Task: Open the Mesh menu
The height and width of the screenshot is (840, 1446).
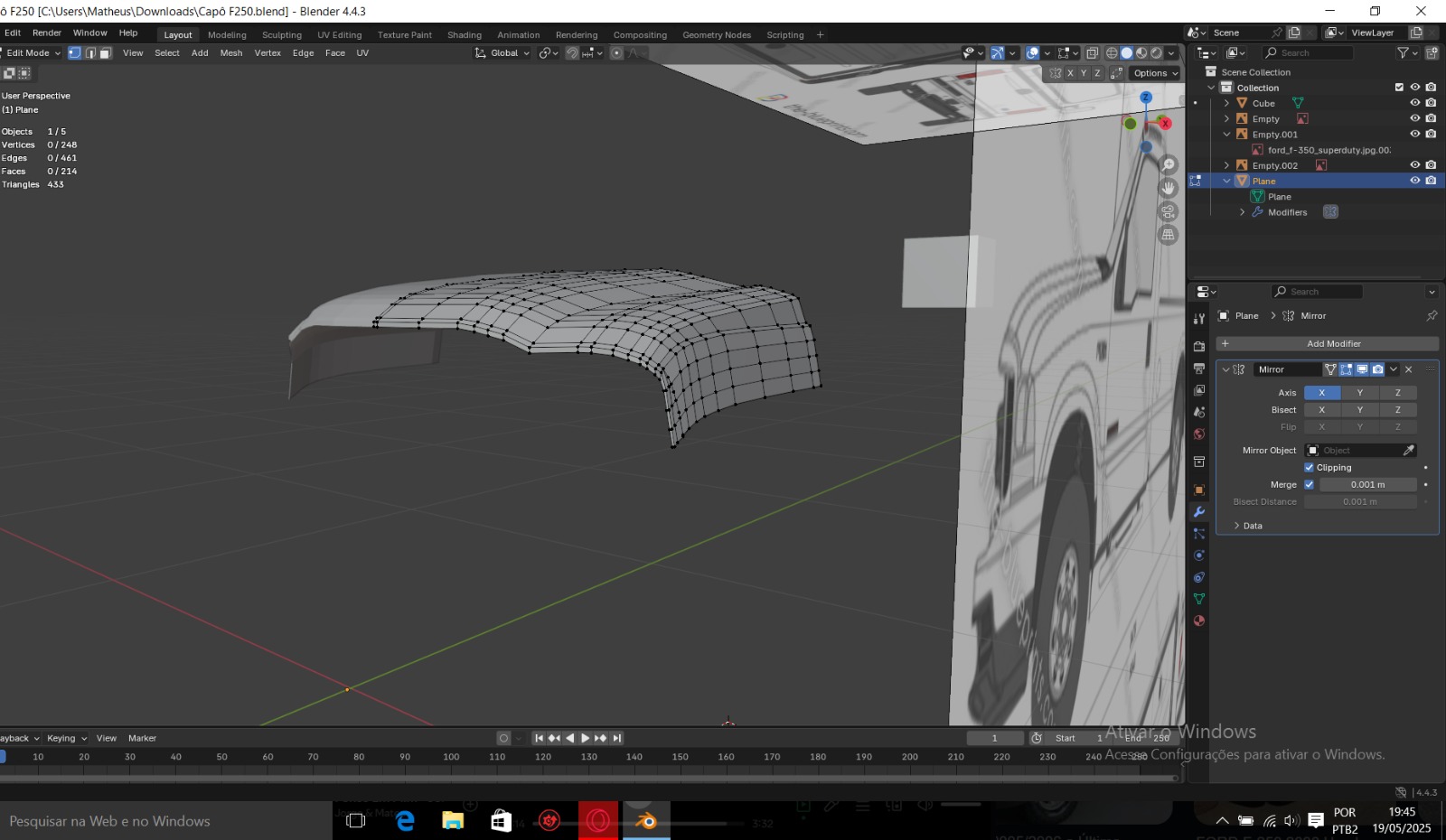Action: point(231,53)
